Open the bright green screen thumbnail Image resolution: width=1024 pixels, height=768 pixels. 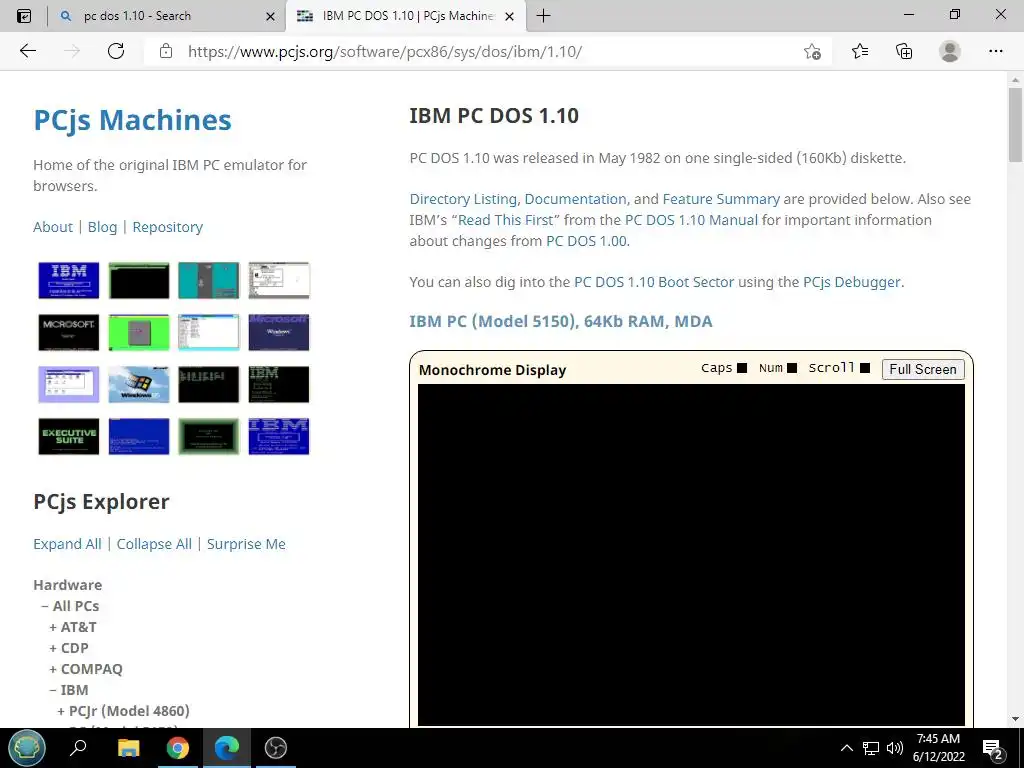coord(138,332)
